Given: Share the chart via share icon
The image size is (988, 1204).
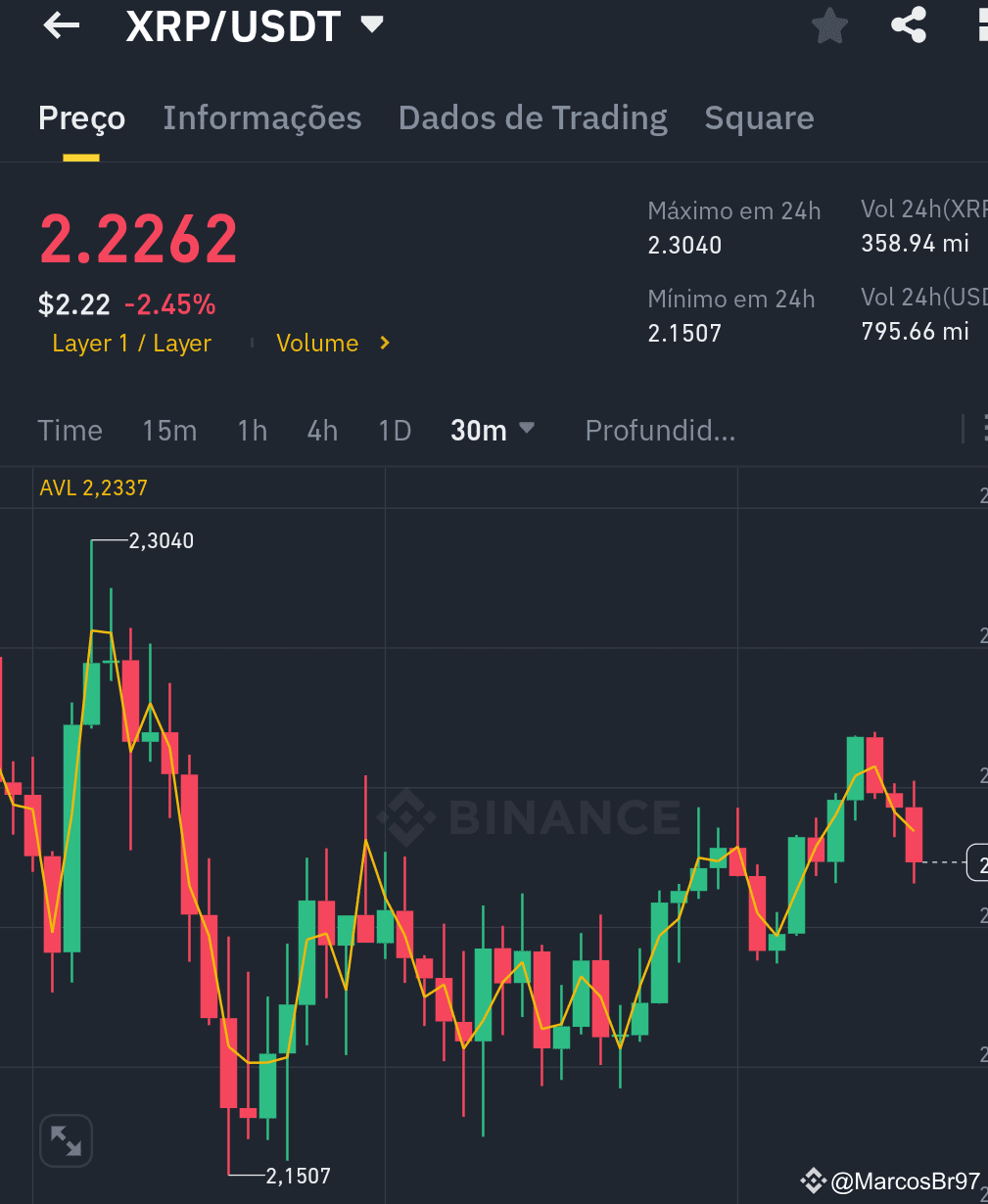Looking at the screenshot, I should (909, 26).
